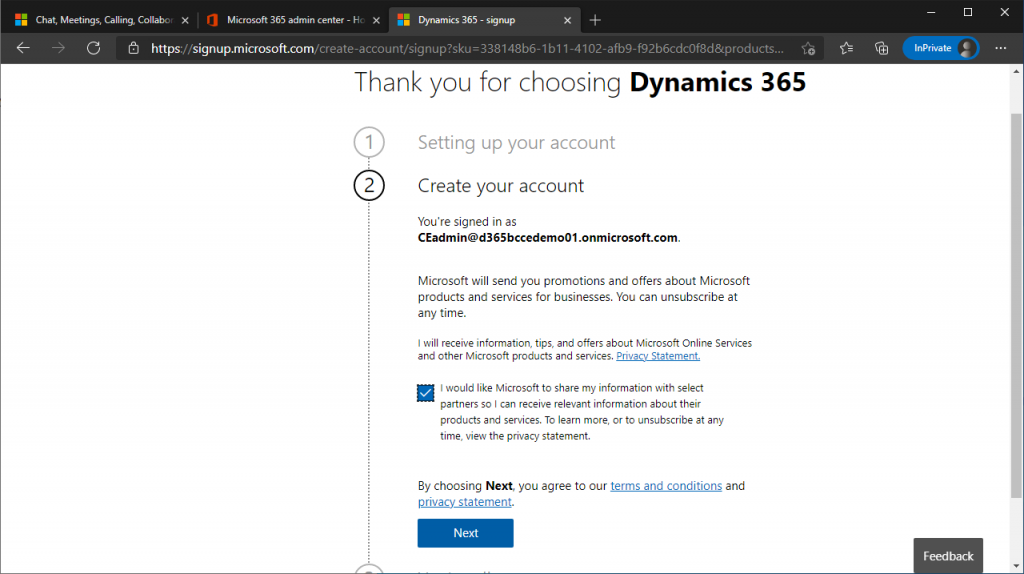Open the terms and conditions link
1024x574 pixels.
click(x=666, y=486)
